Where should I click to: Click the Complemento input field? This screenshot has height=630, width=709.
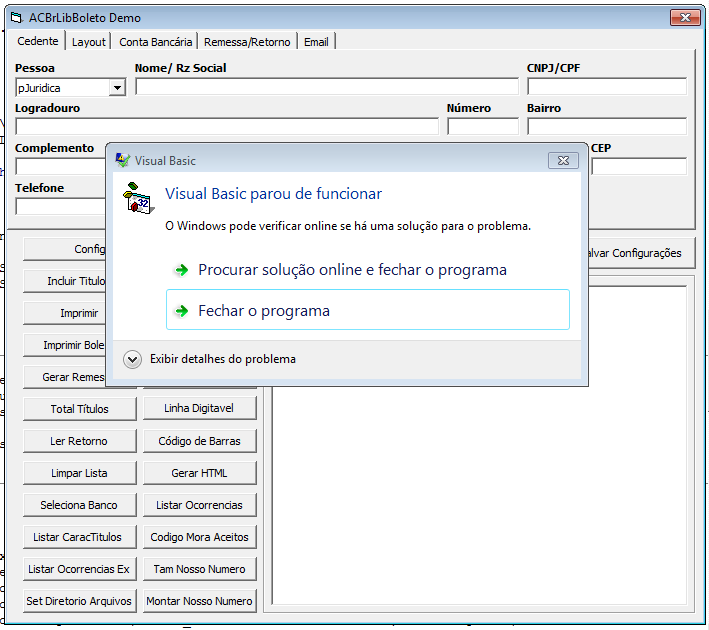point(61,166)
